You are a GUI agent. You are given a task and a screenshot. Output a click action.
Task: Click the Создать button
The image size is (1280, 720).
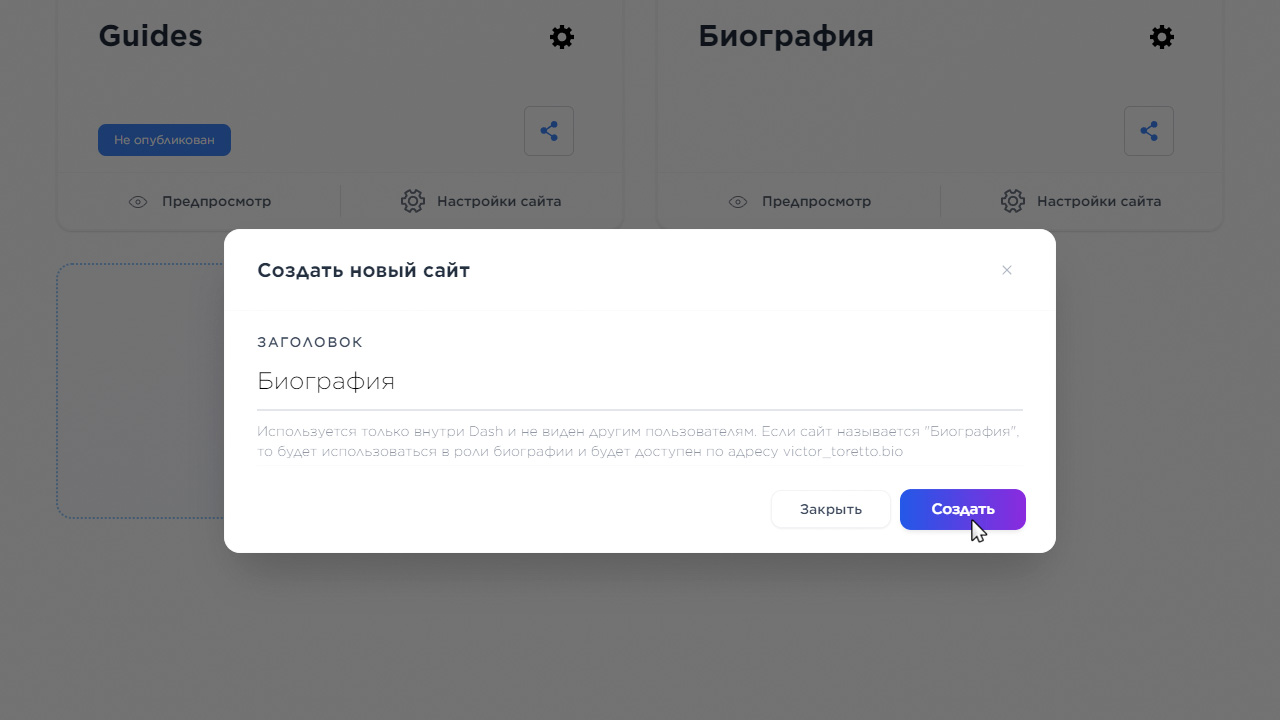tap(963, 509)
